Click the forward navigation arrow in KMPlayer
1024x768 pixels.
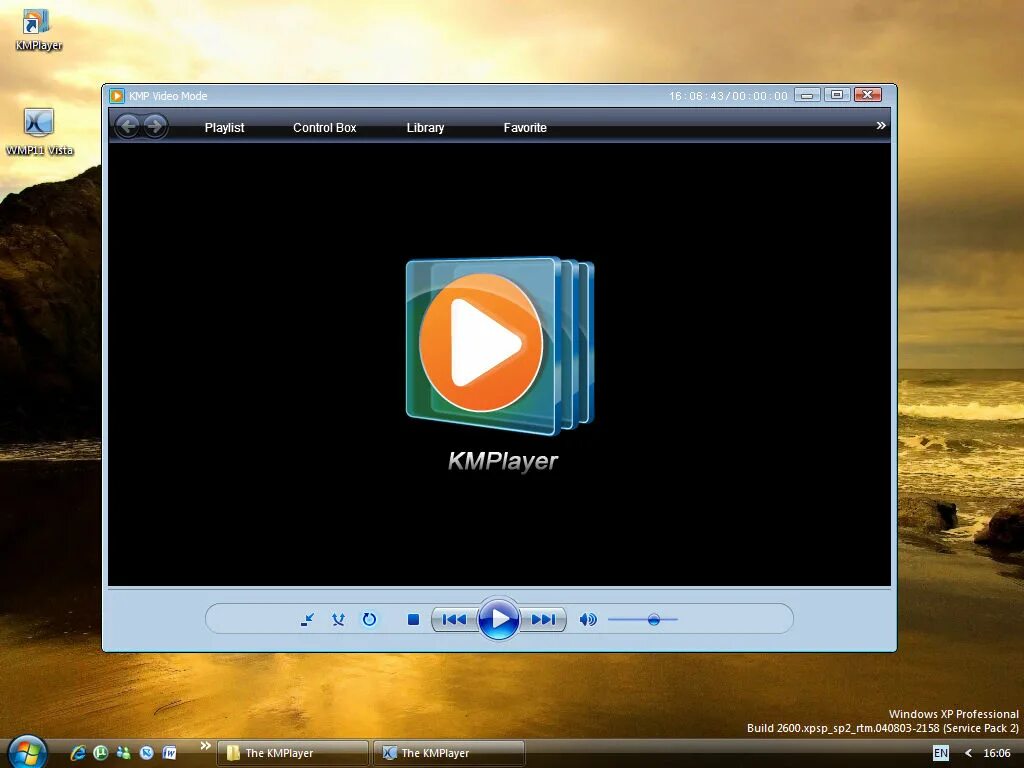155,125
